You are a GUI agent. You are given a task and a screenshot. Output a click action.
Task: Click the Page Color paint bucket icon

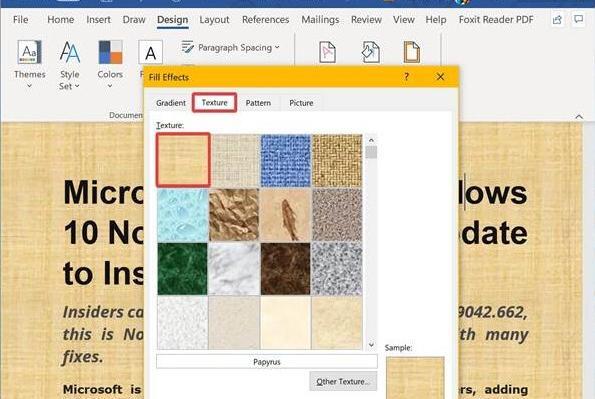[x=370, y=52]
